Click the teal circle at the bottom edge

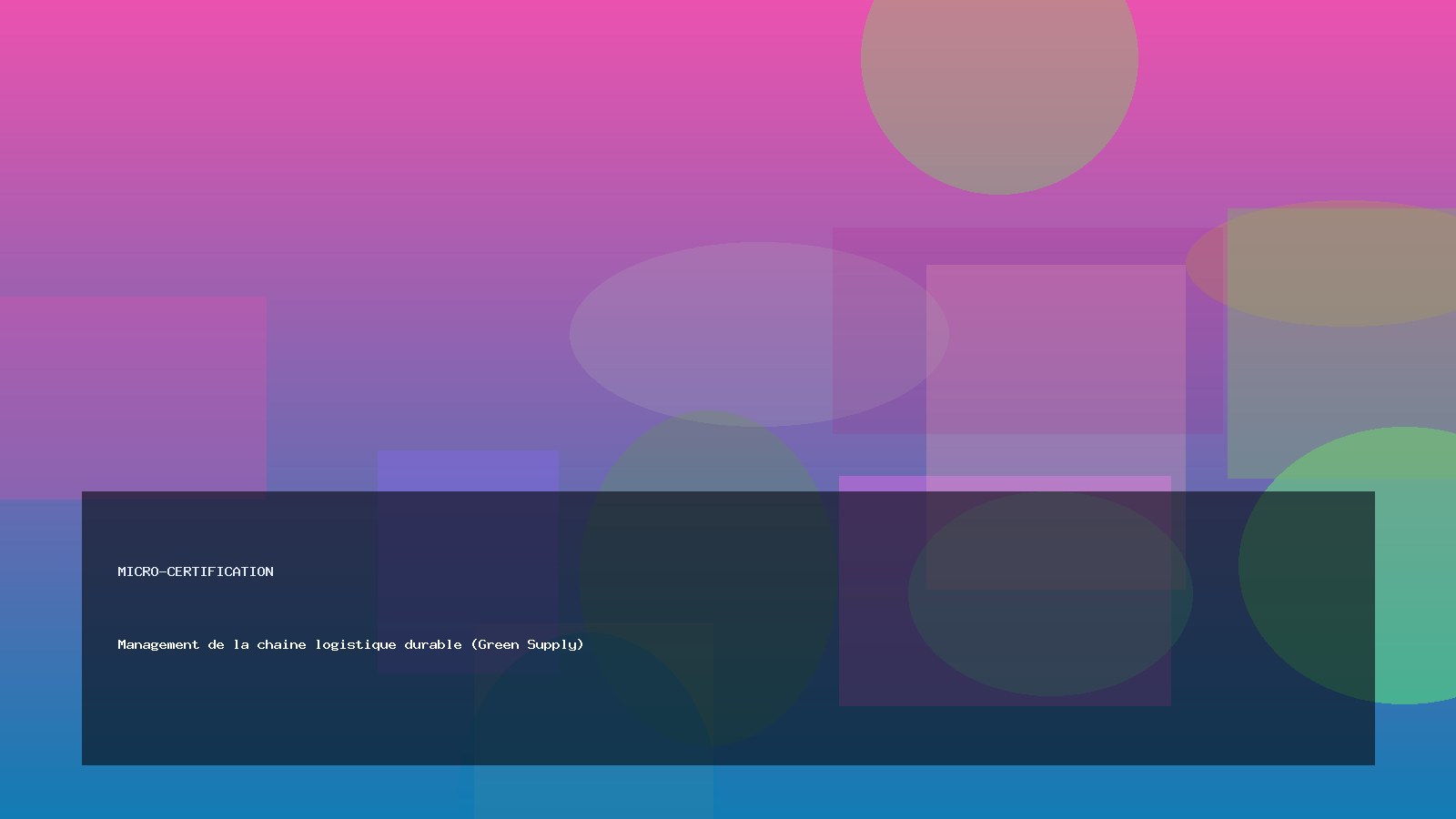591,792
